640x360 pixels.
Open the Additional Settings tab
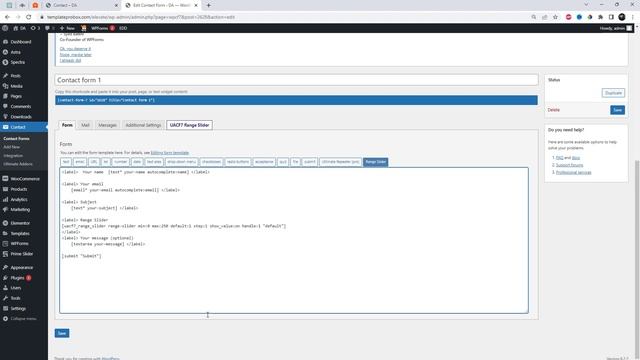coord(143,125)
